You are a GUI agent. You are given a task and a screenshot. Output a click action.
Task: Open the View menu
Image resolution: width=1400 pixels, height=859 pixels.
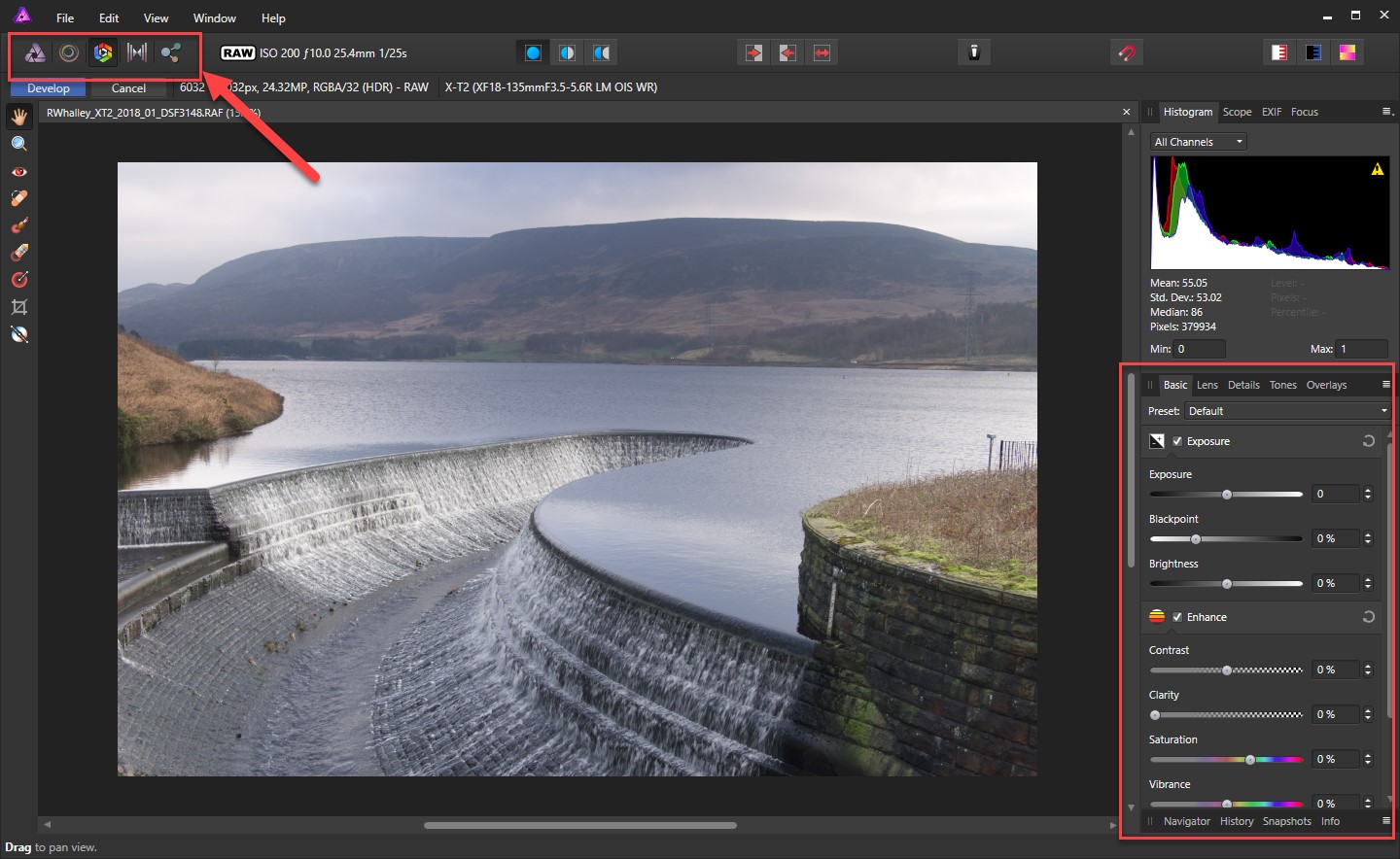pyautogui.click(x=156, y=17)
